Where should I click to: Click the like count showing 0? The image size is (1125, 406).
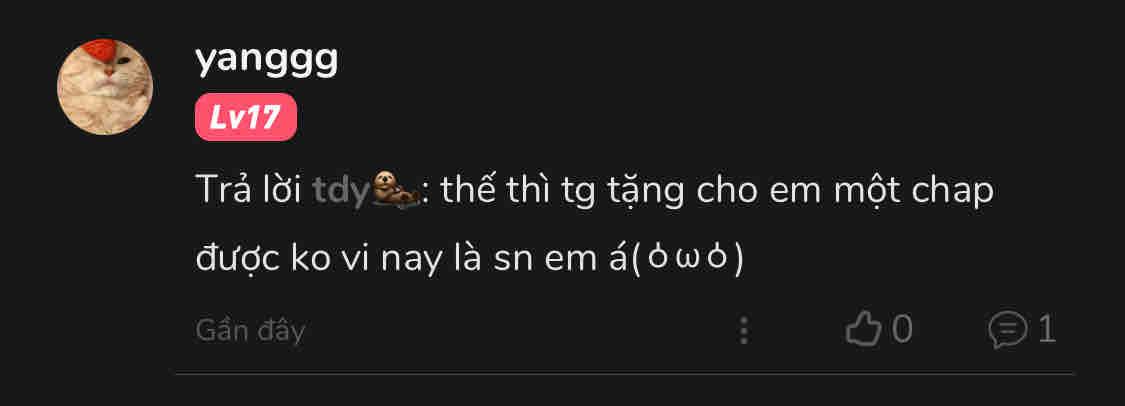pos(902,330)
